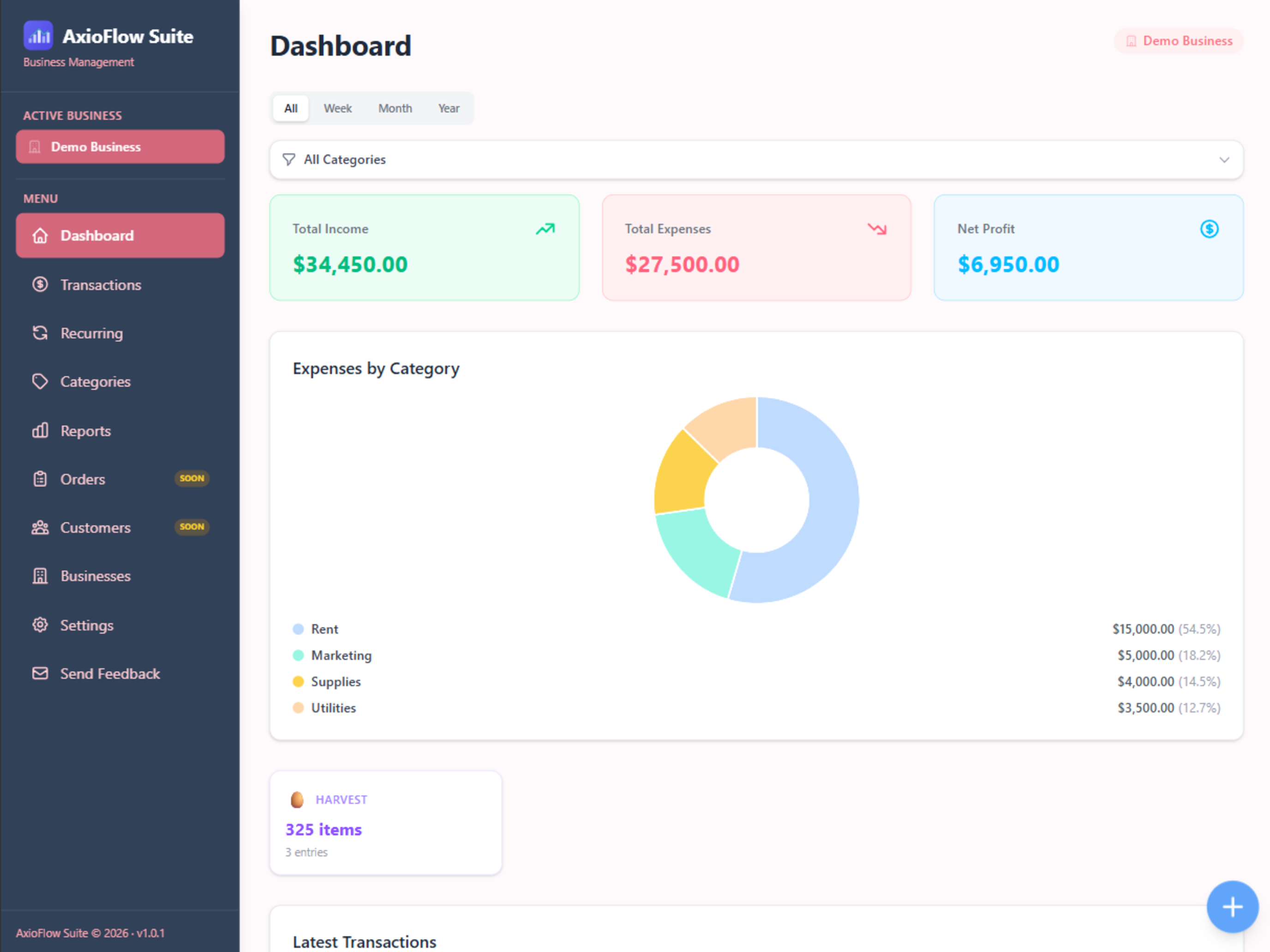Click the Latest Transactions heading
This screenshot has width=1270, height=952.
[x=365, y=942]
